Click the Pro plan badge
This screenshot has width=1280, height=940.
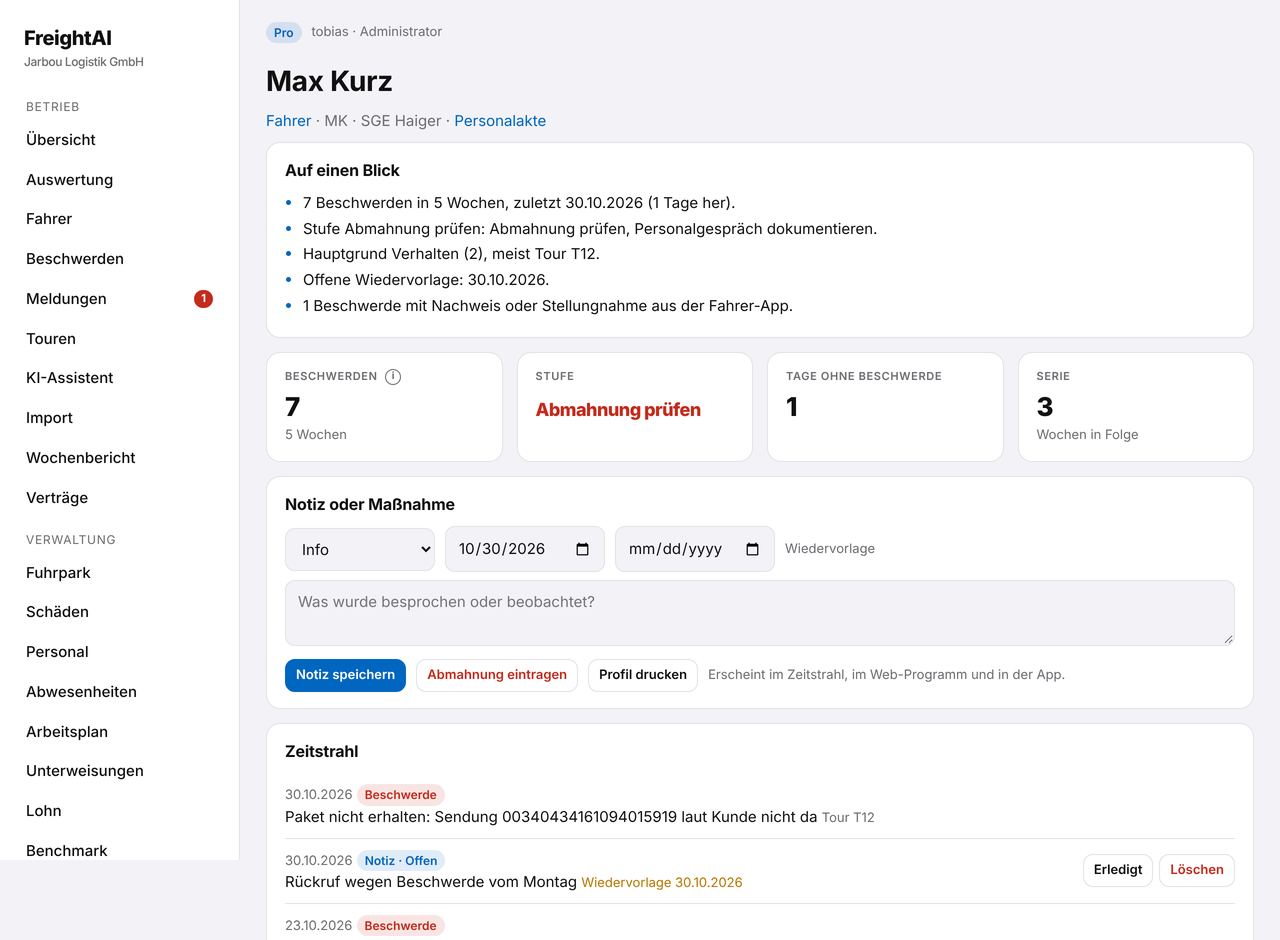click(284, 33)
